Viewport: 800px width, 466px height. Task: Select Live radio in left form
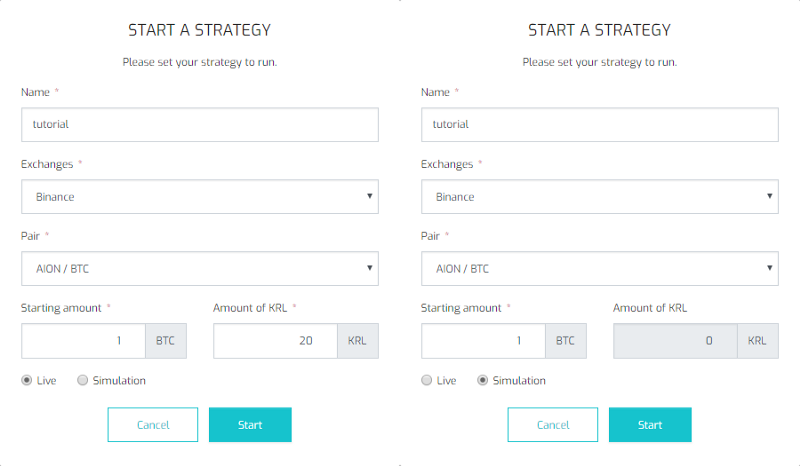pos(27,380)
